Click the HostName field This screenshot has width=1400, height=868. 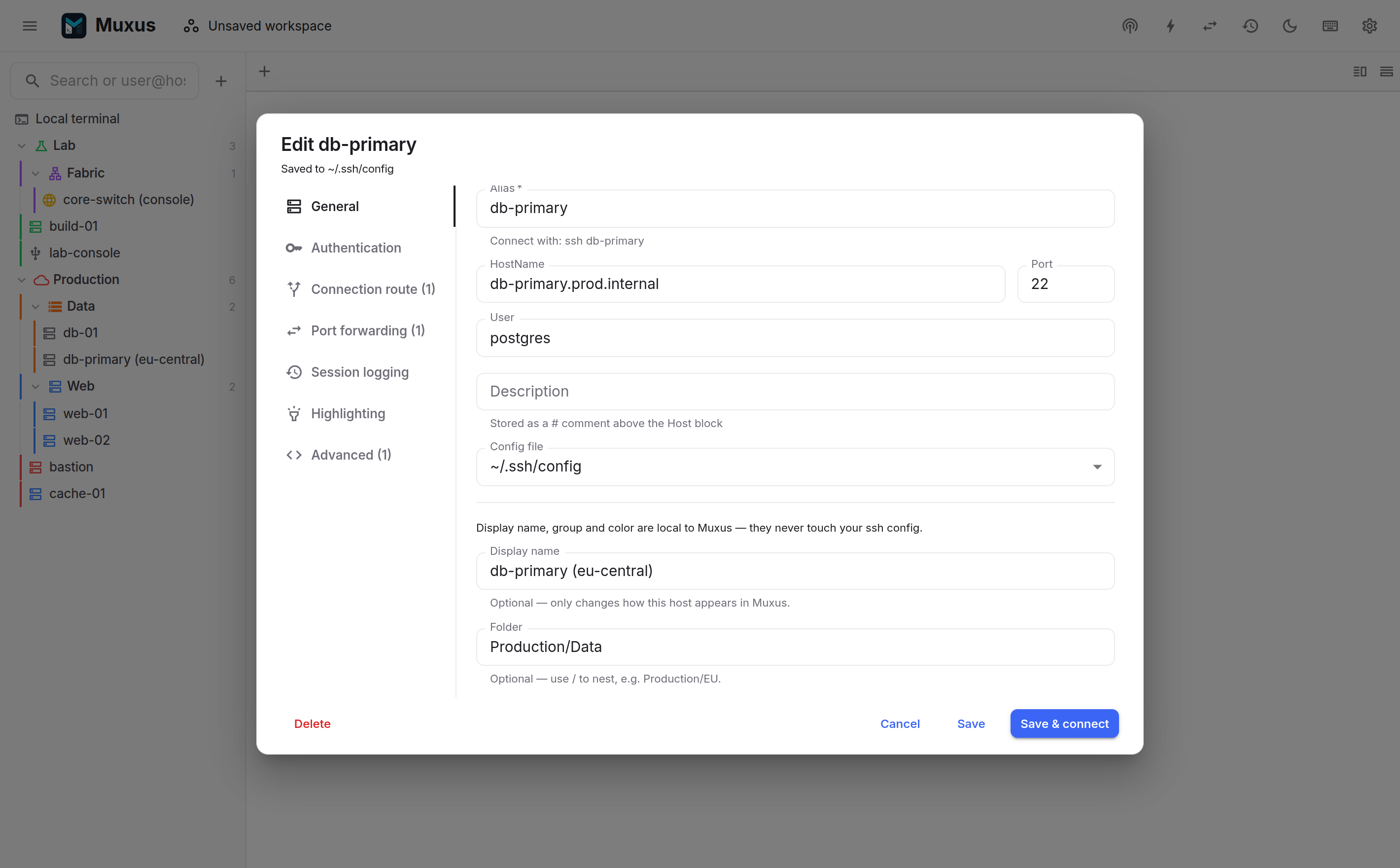tap(740, 284)
